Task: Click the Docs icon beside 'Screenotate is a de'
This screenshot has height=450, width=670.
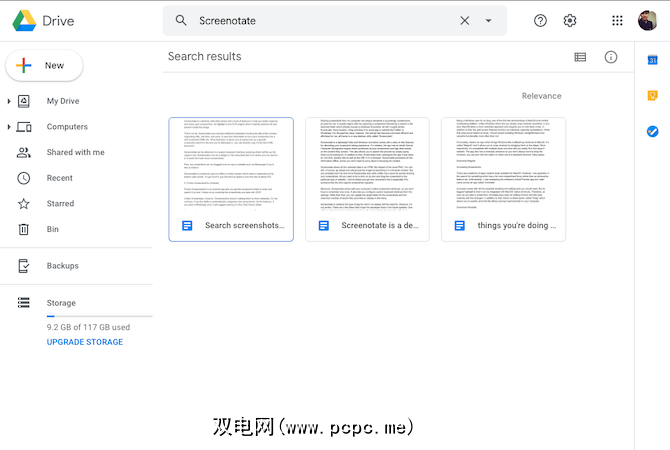Action: 323,226
